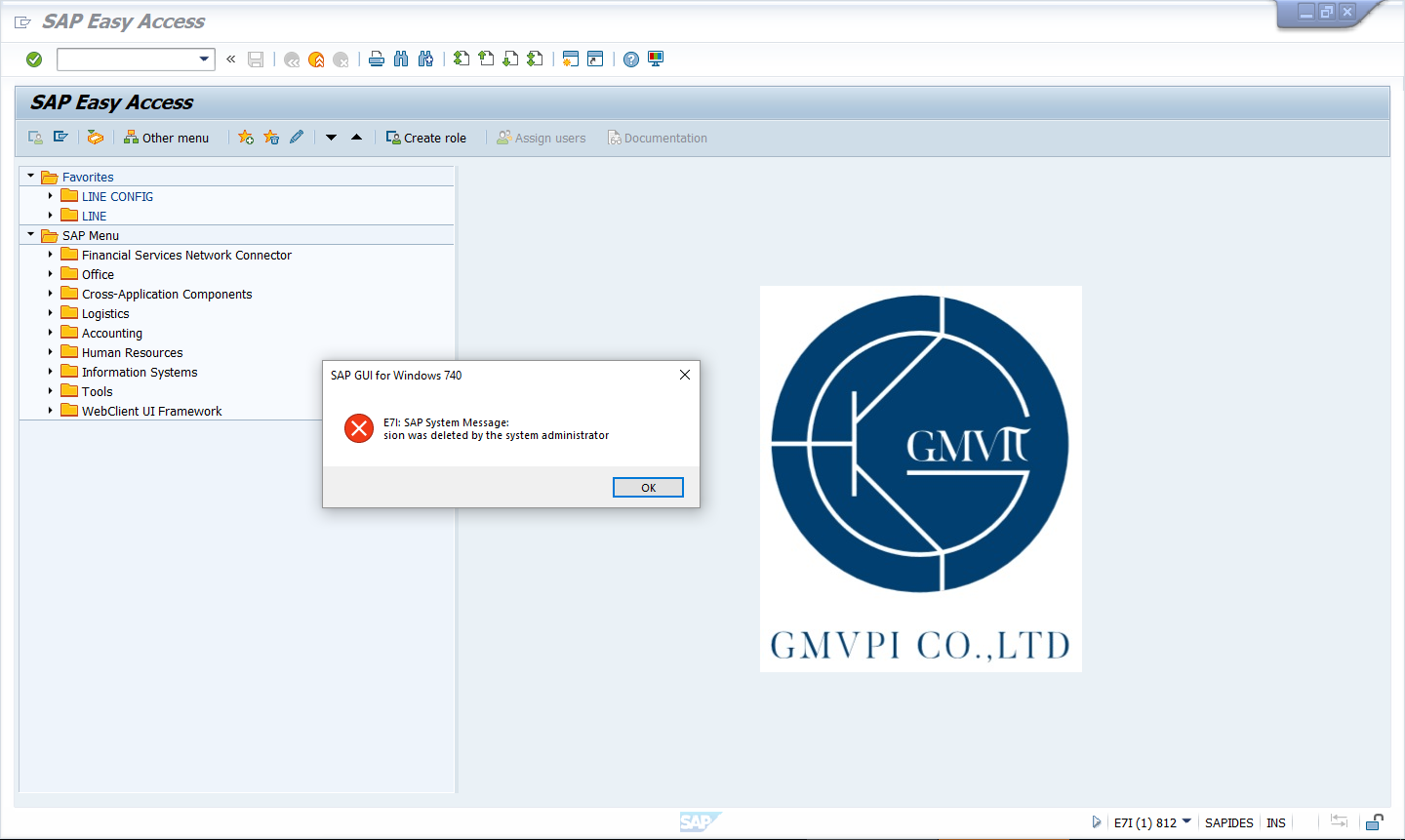Click the GMVPI company logo image

(x=921, y=479)
